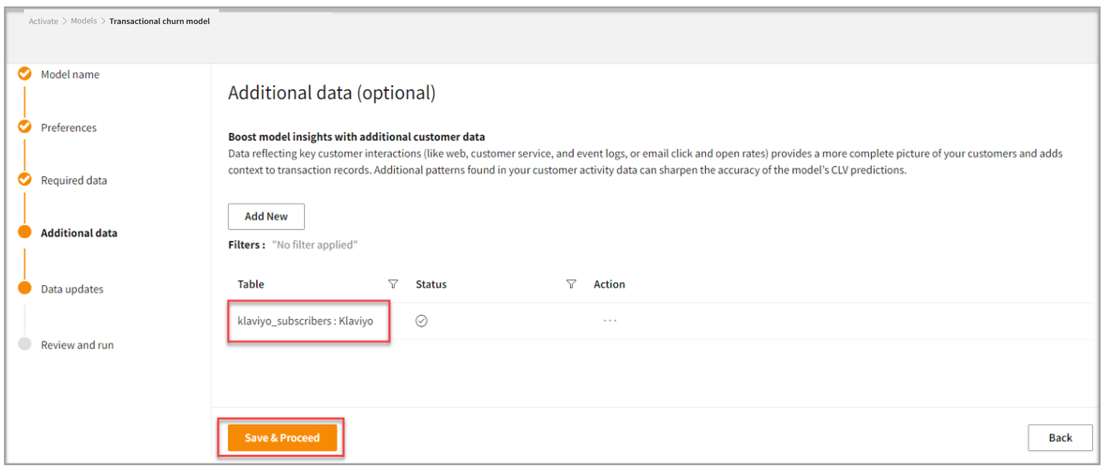Open the Table column filter icon

coord(393,285)
